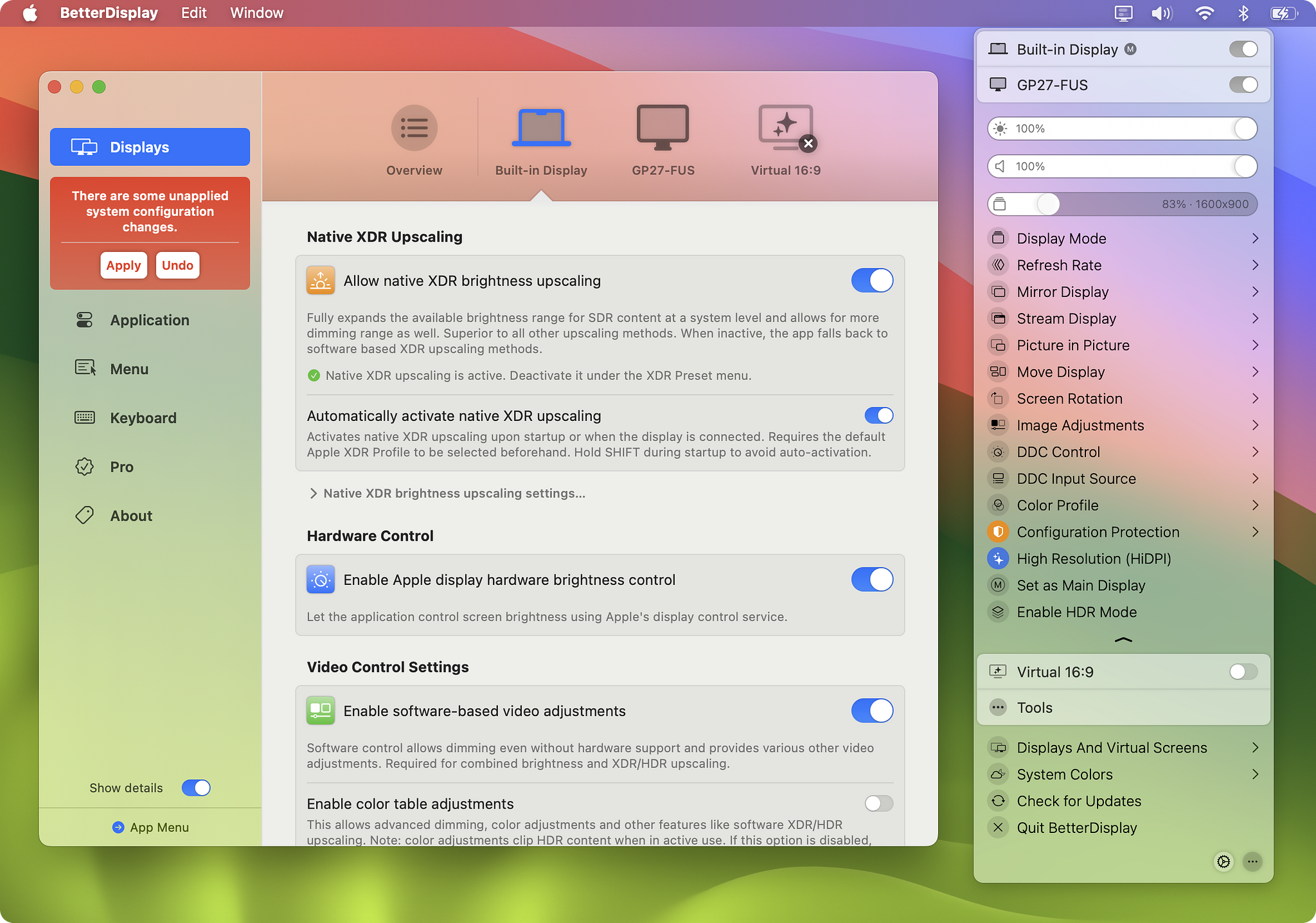Click the settings gear icon in menu panel
1316x923 pixels.
pyautogui.click(x=1223, y=861)
